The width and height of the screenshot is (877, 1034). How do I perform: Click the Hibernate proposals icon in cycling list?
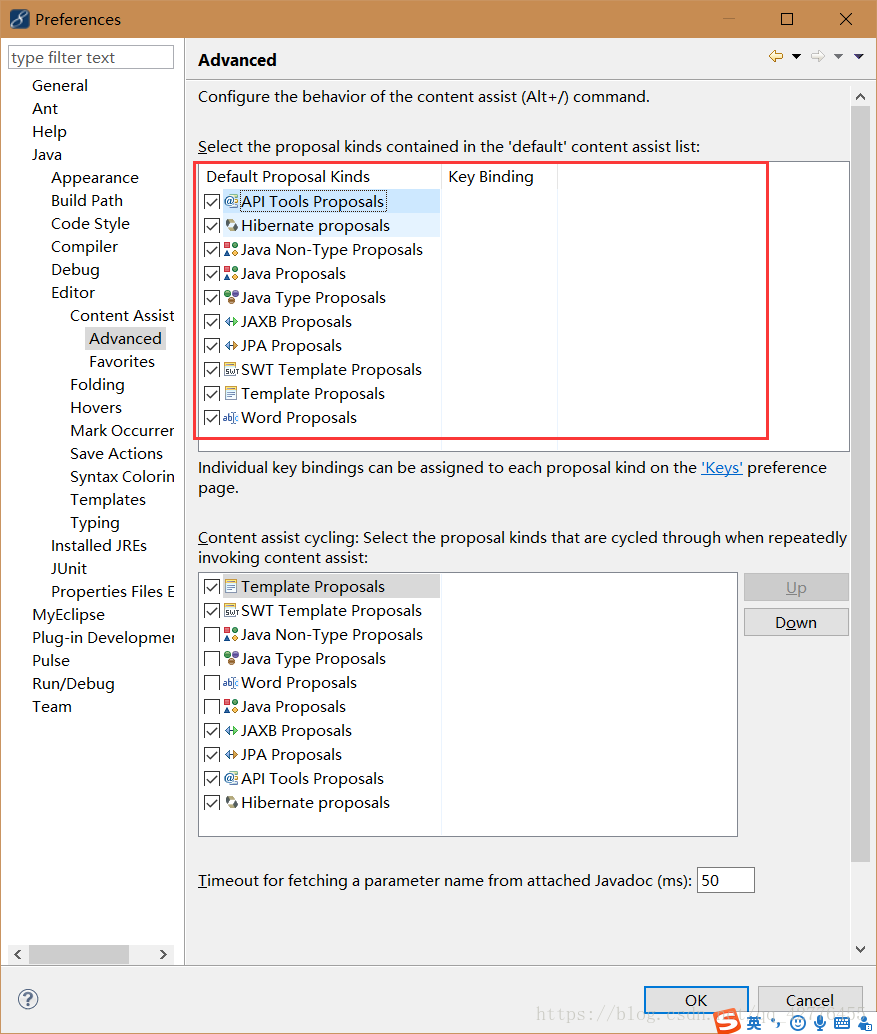pos(231,803)
